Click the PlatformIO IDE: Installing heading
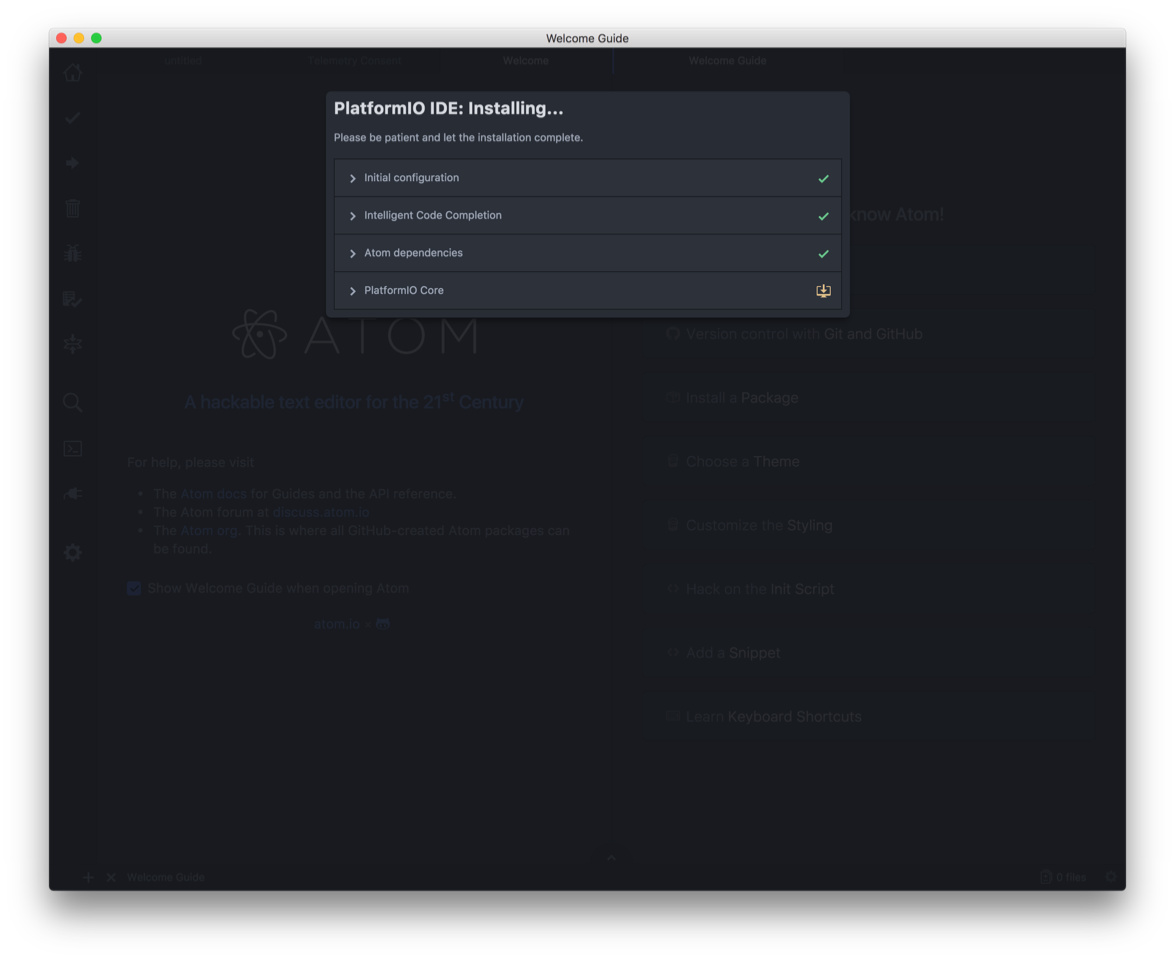1175x961 pixels. 448,109
